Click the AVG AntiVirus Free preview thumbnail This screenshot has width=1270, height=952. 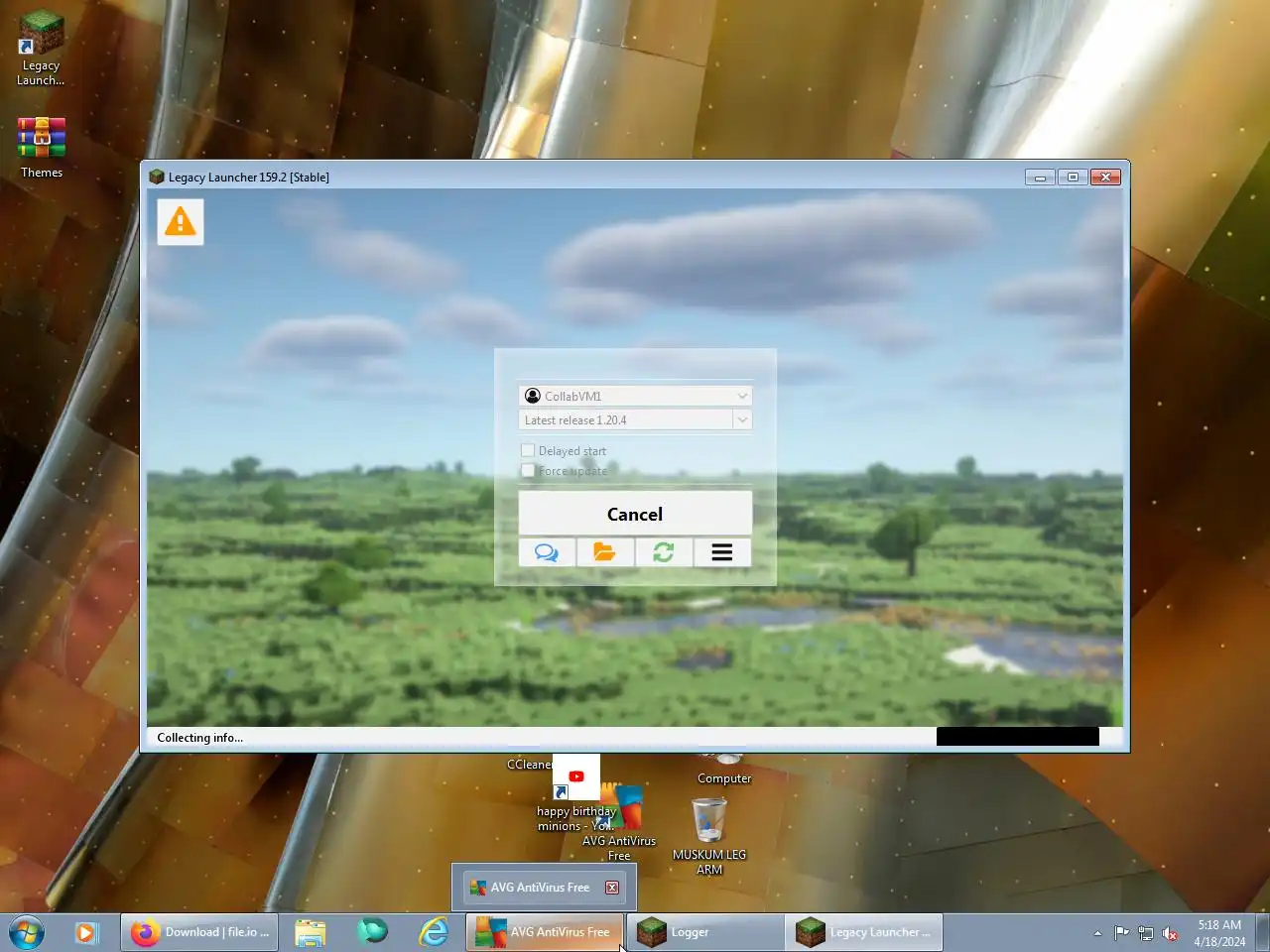544,888
